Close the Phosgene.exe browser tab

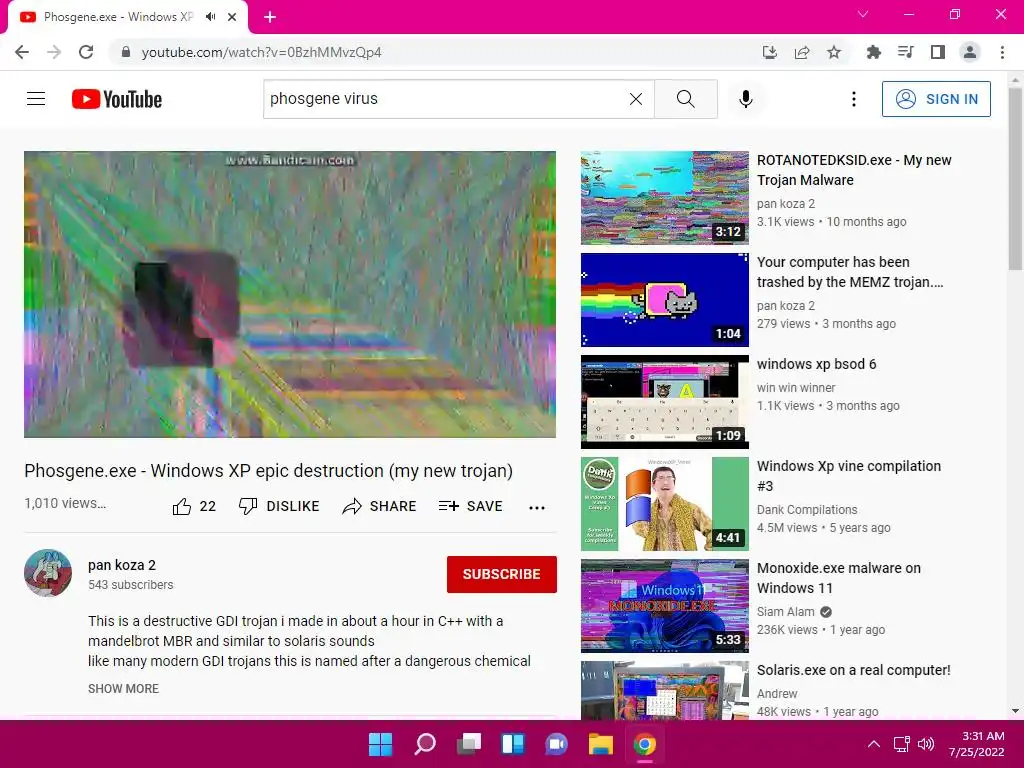[x=232, y=17]
